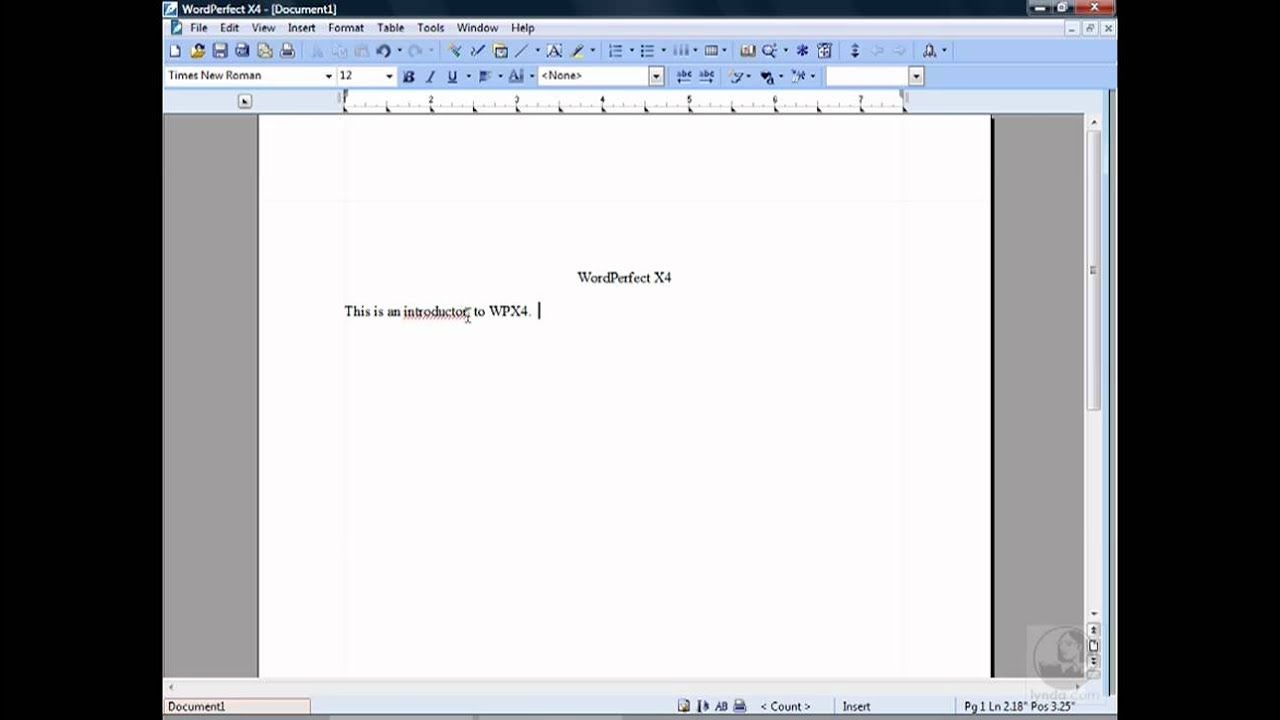Click the QuickFormat paint roller icon

click(x=454, y=51)
